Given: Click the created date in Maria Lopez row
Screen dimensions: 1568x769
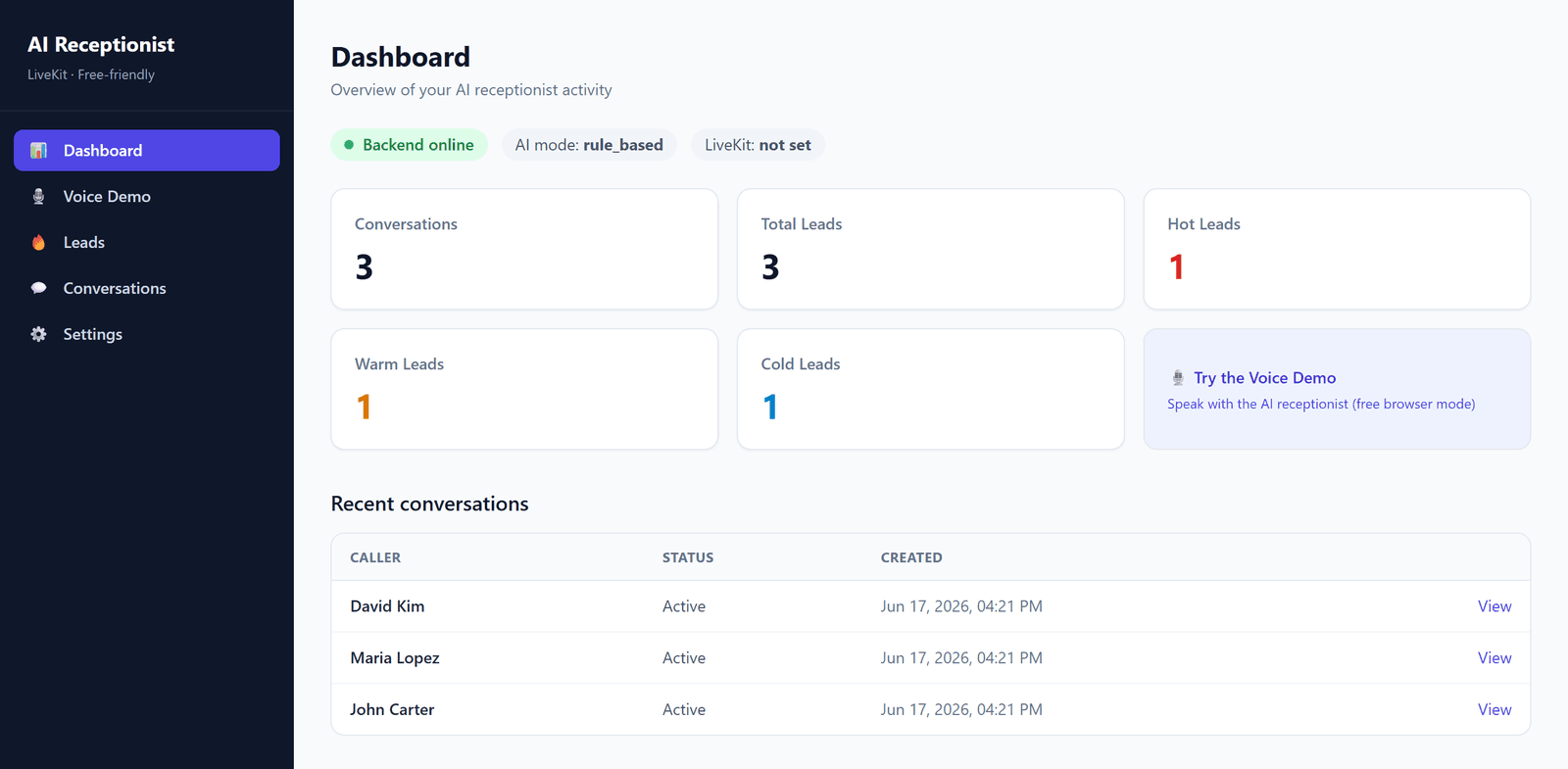Looking at the screenshot, I should 961,658.
